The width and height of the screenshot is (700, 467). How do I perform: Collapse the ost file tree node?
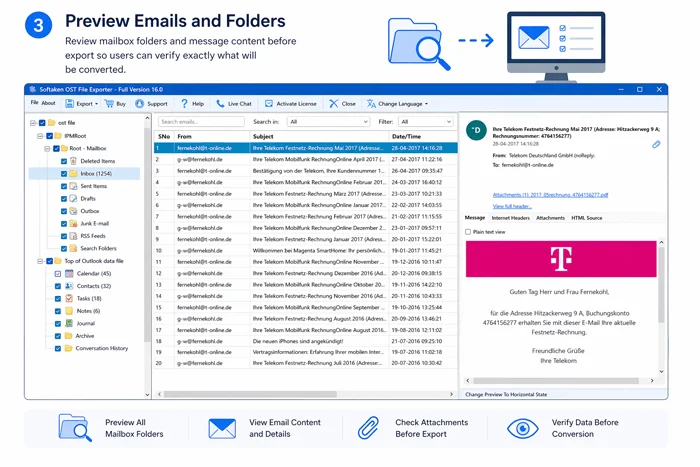[x=33, y=123]
